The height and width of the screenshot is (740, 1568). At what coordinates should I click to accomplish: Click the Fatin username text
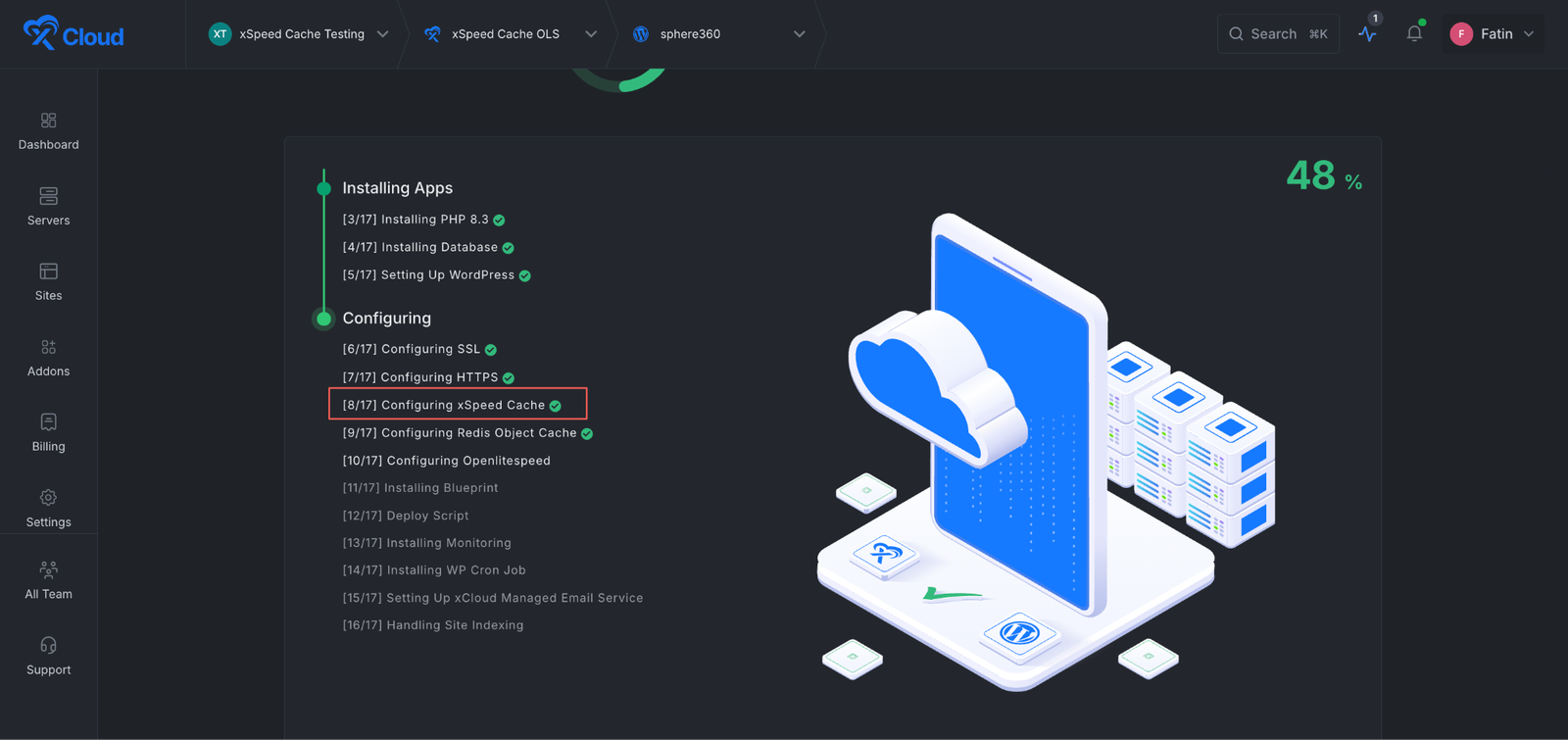click(1496, 34)
